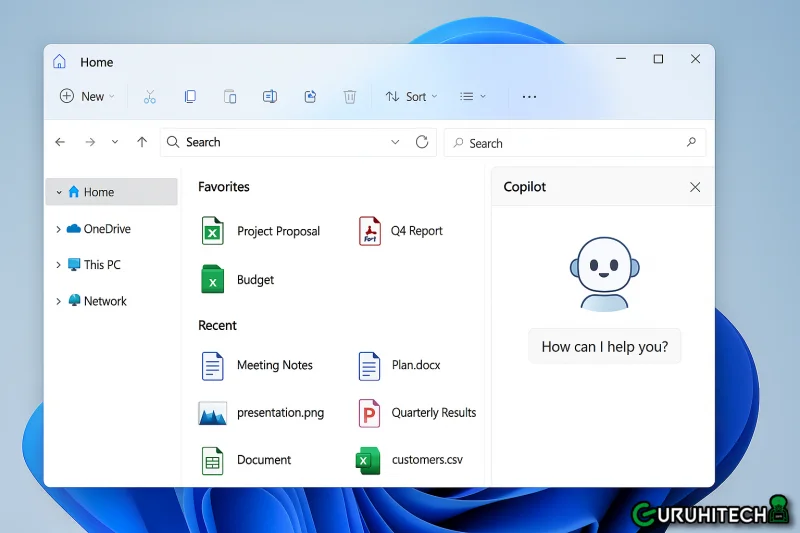The width and height of the screenshot is (800, 533).
Task: Select Home in navigation pane
Action: tap(111, 192)
